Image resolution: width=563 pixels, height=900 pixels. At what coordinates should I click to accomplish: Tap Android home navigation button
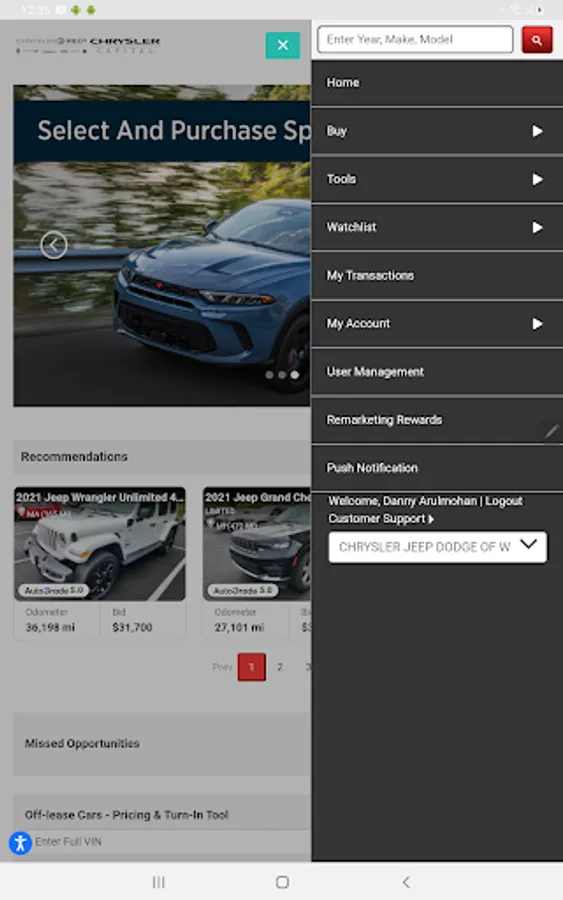coord(282,882)
